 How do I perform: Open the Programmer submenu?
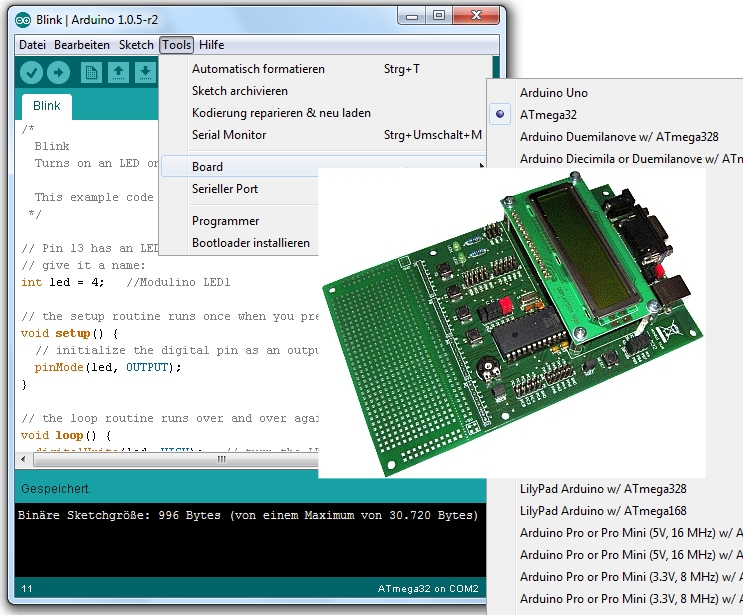225,221
